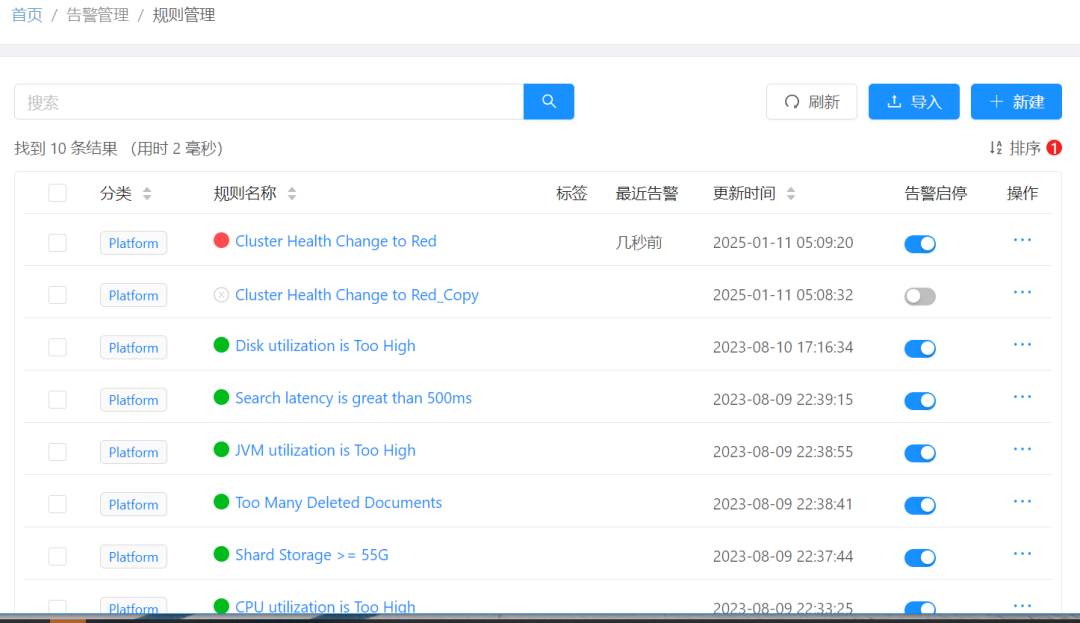Click disabled status icon of Cluster Health Change to Red_Copy
The height and width of the screenshot is (623, 1080).
coord(221,295)
